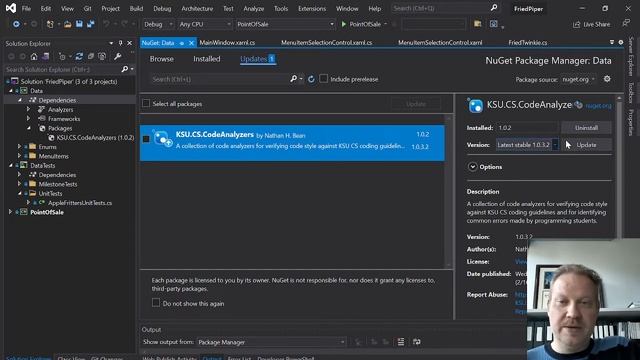The height and width of the screenshot is (360, 640).
Task: Open Properties wrench icon in Solution Explorer
Action: 118,56
